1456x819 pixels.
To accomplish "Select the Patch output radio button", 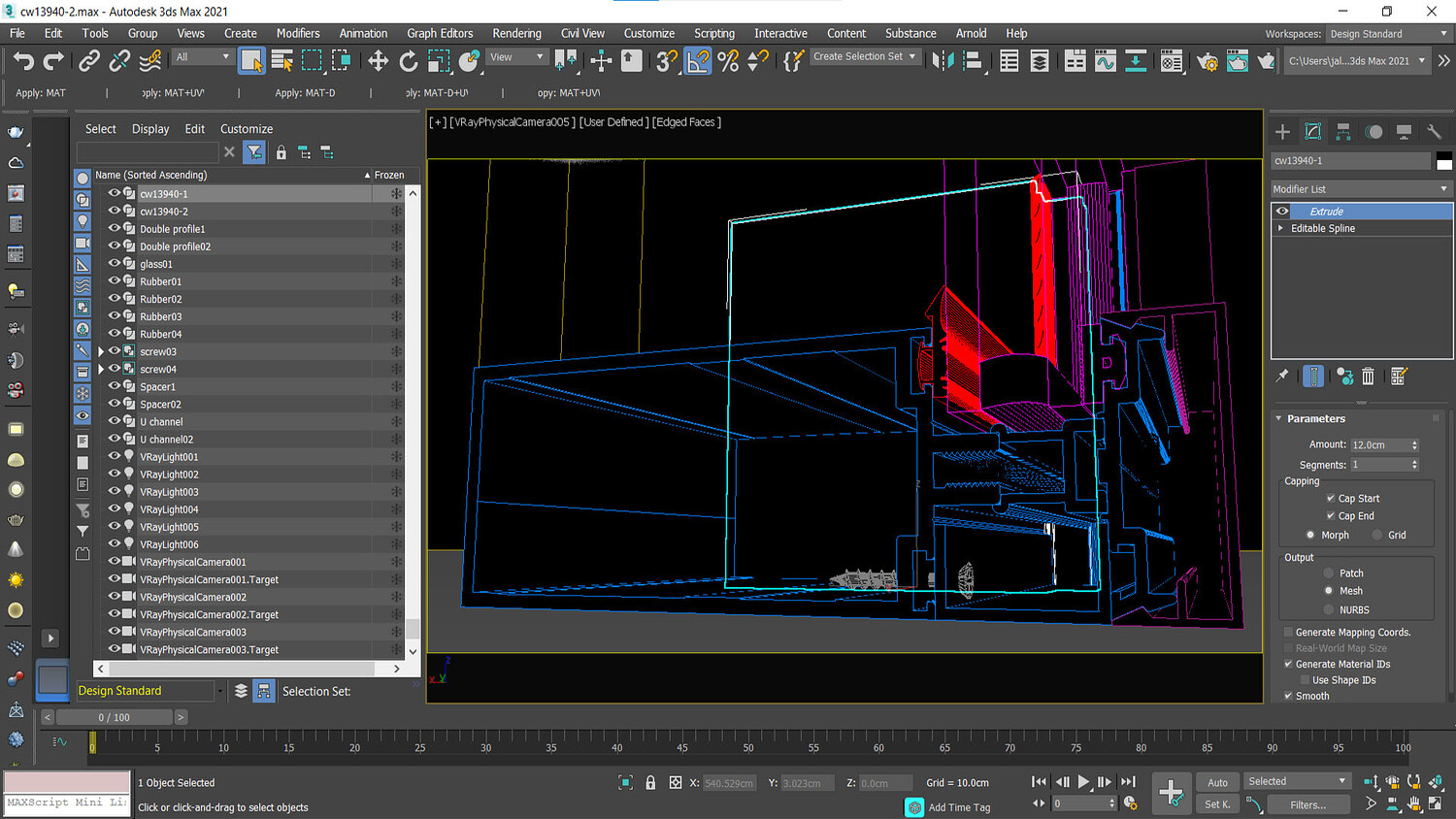I will click(1329, 573).
